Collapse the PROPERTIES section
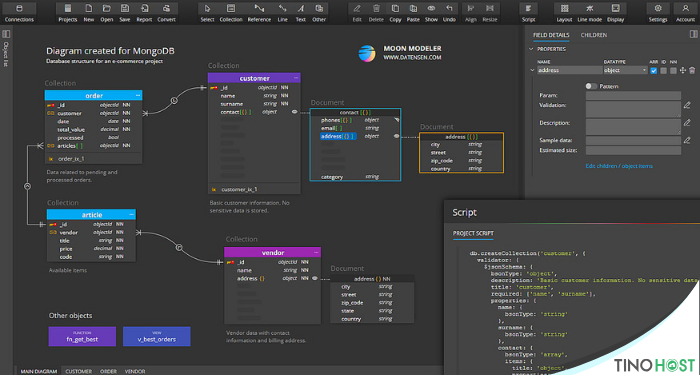The height and width of the screenshot is (375, 700). tap(531, 49)
